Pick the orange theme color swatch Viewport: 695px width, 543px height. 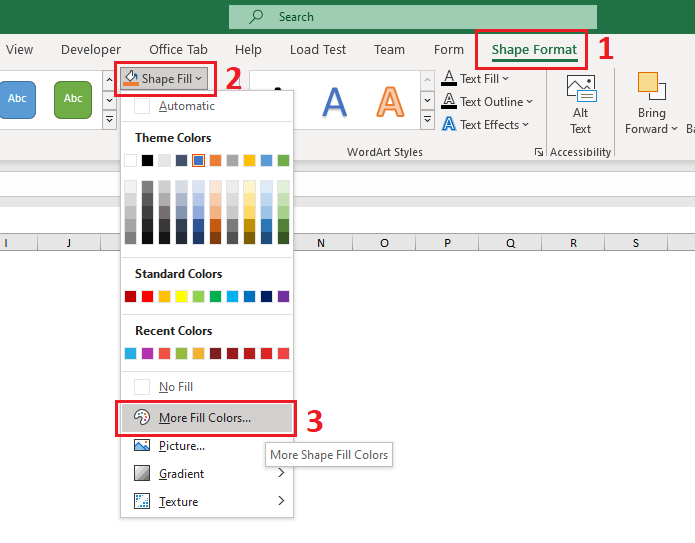215,160
